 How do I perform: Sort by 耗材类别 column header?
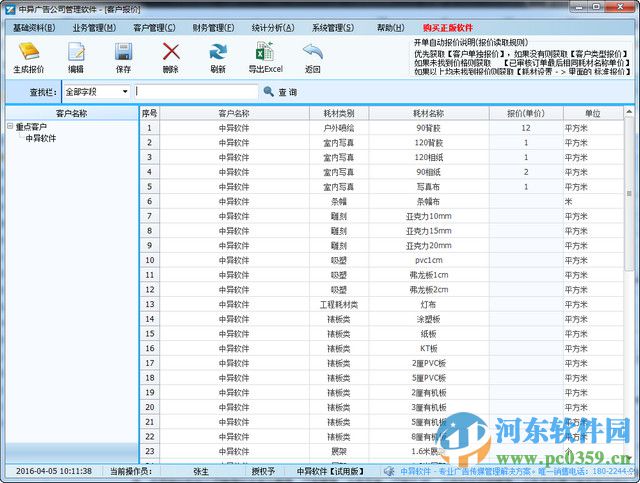pos(339,113)
